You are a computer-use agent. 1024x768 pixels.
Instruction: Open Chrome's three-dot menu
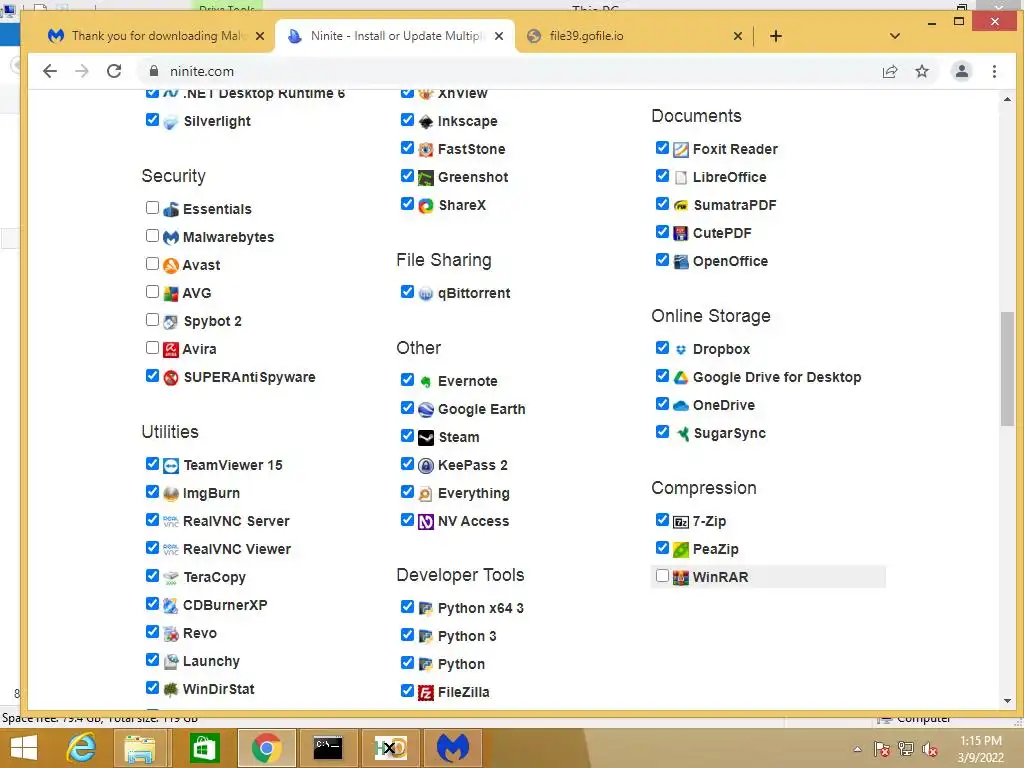pyautogui.click(x=994, y=71)
